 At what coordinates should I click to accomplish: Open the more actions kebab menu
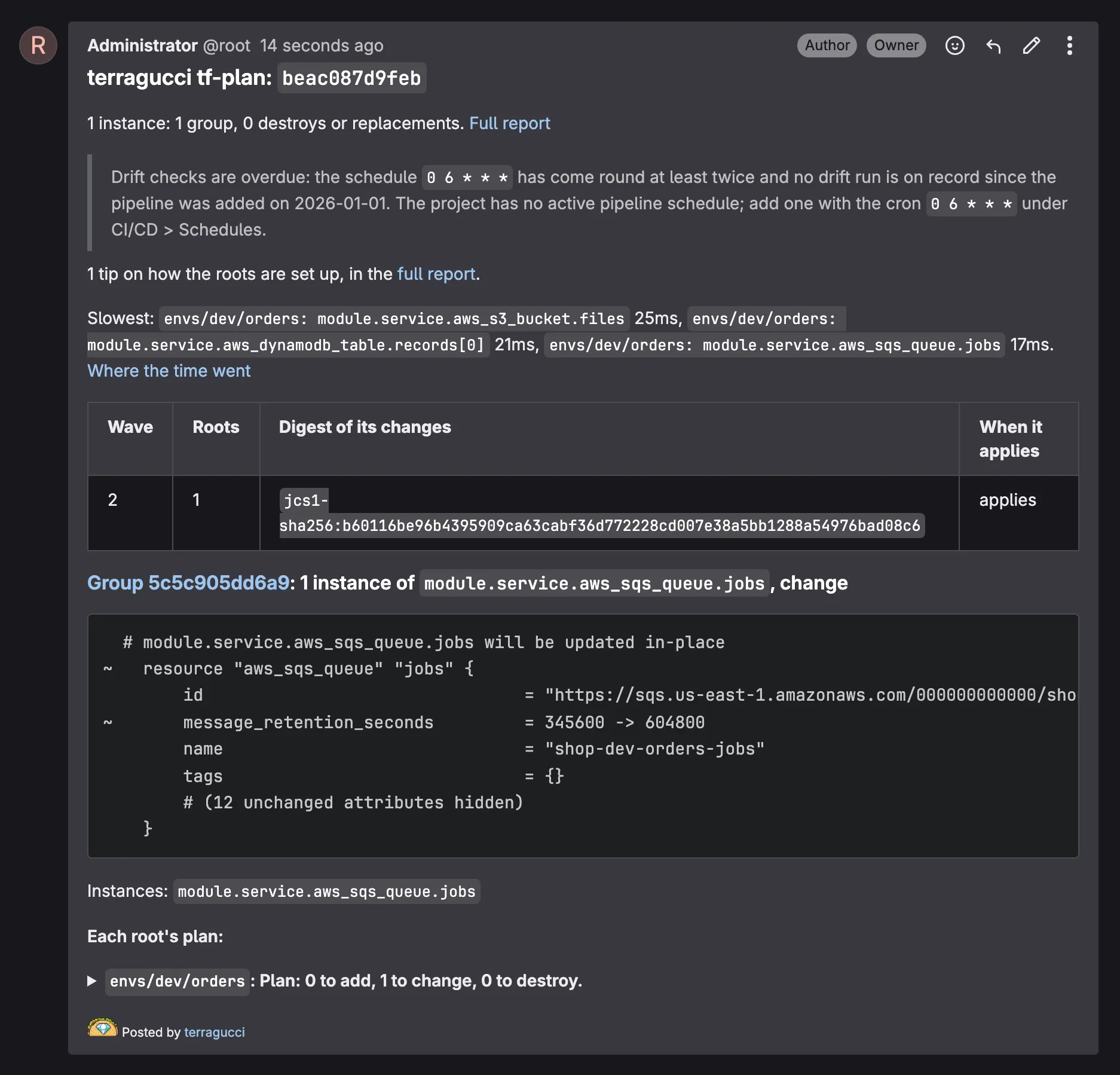pos(1069,45)
